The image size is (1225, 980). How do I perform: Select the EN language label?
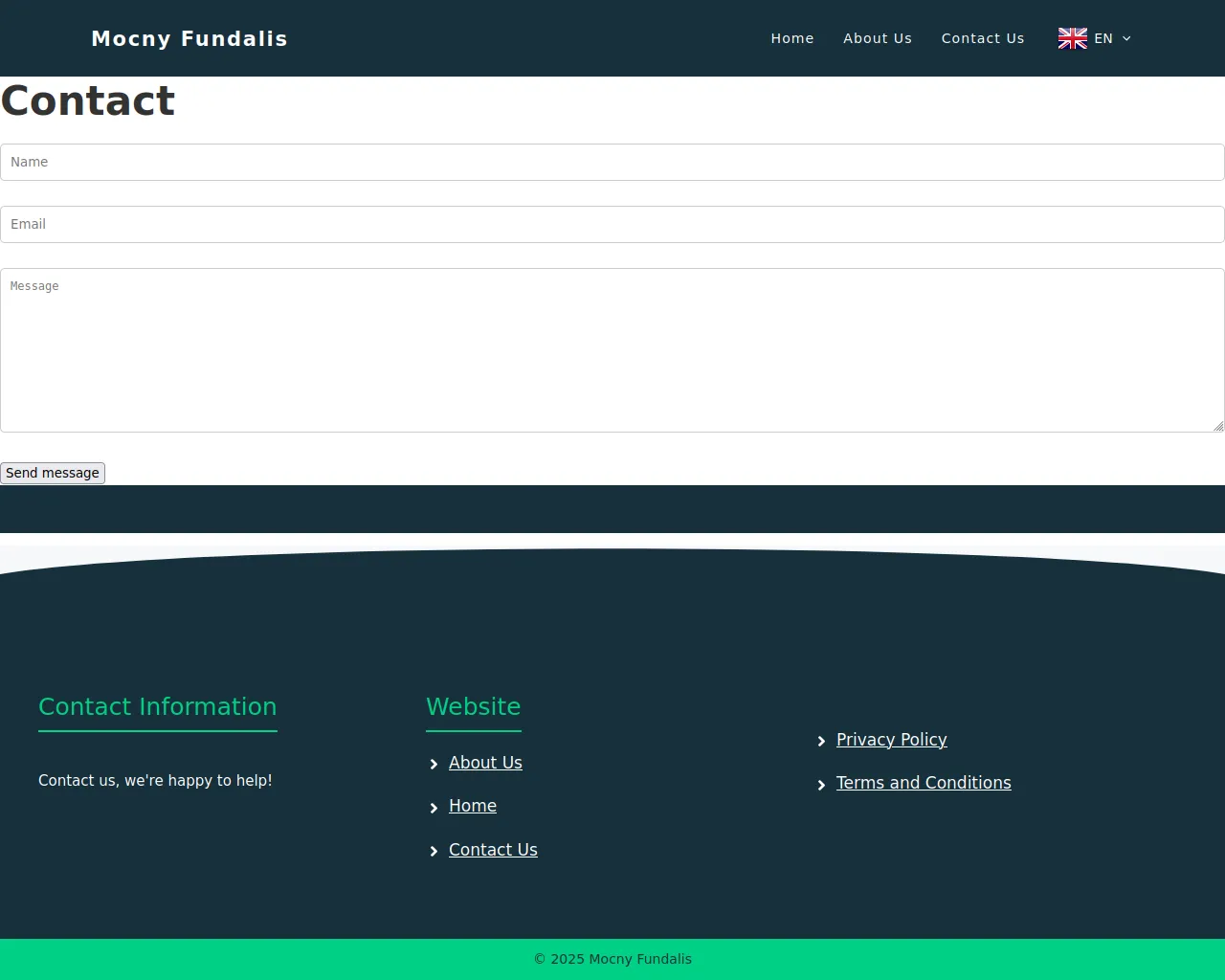pyautogui.click(x=1102, y=38)
